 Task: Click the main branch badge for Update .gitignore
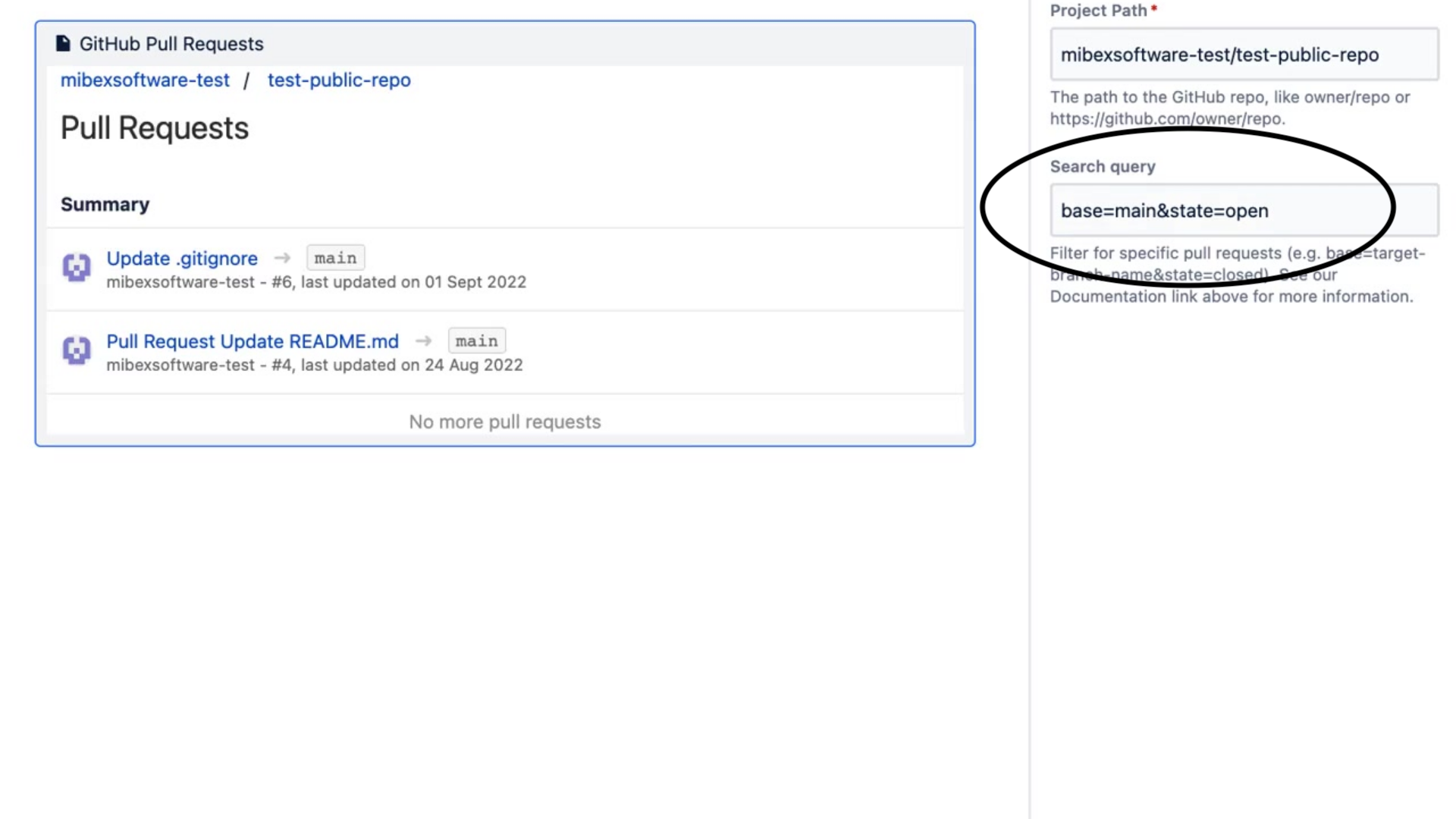click(x=335, y=258)
